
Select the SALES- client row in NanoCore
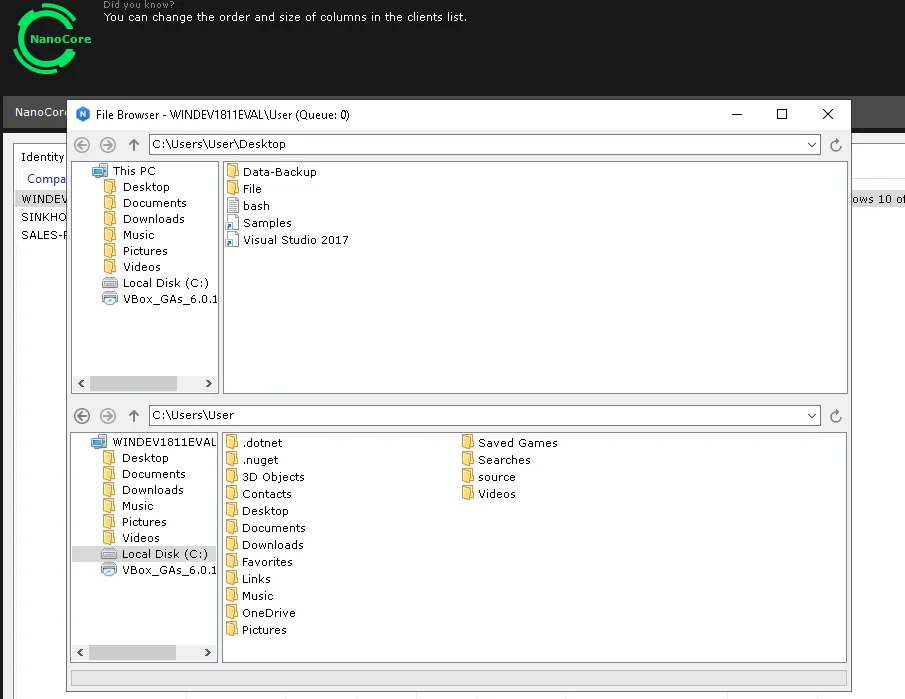(43, 235)
